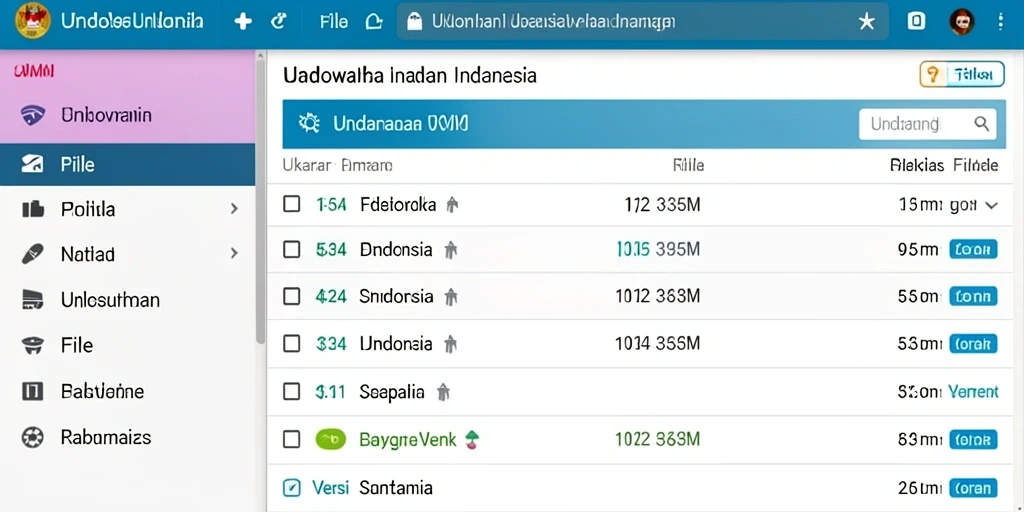Click pin icon beside Fdelorolka row

(x=452, y=205)
